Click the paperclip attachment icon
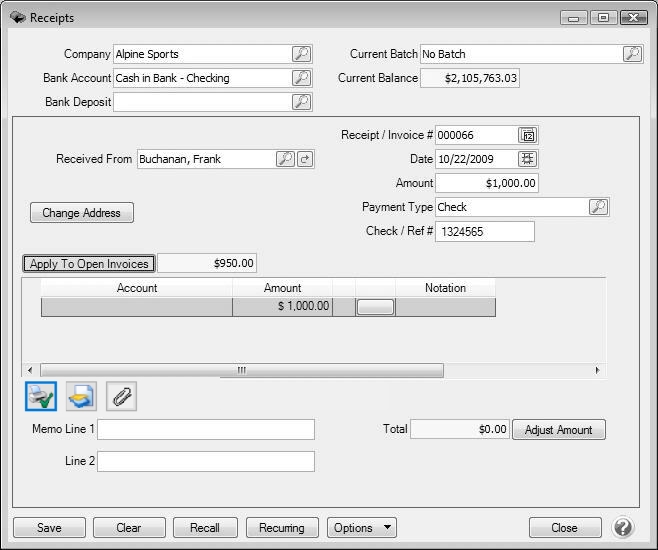 tap(121, 397)
